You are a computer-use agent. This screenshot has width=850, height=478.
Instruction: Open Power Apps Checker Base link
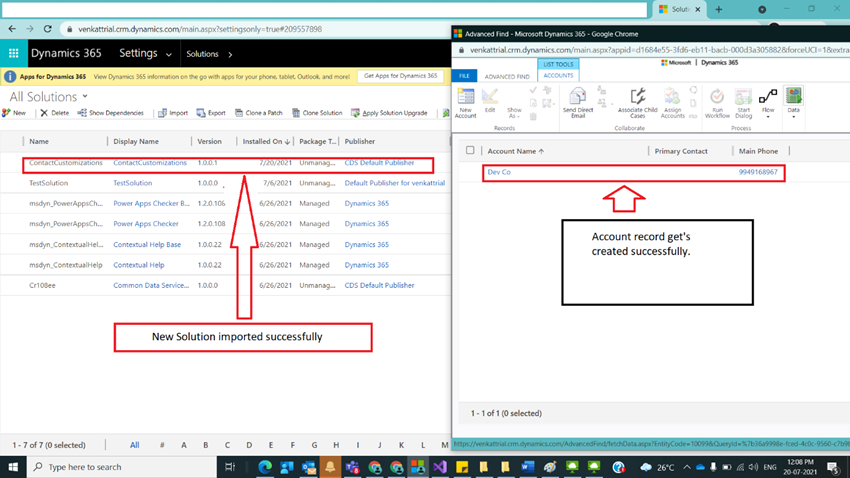(x=151, y=203)
